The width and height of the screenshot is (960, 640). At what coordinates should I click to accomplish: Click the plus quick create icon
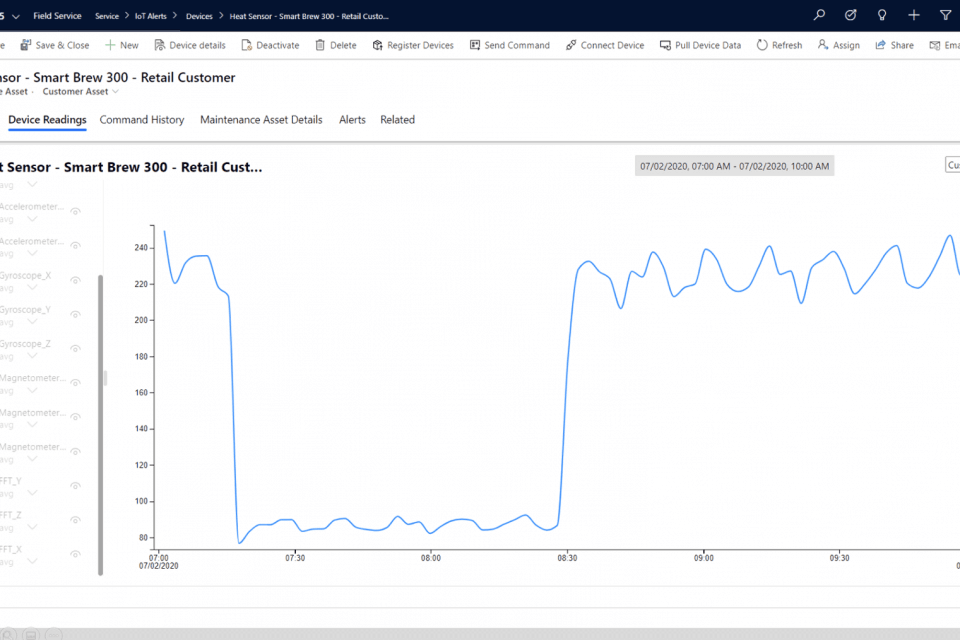913,15
